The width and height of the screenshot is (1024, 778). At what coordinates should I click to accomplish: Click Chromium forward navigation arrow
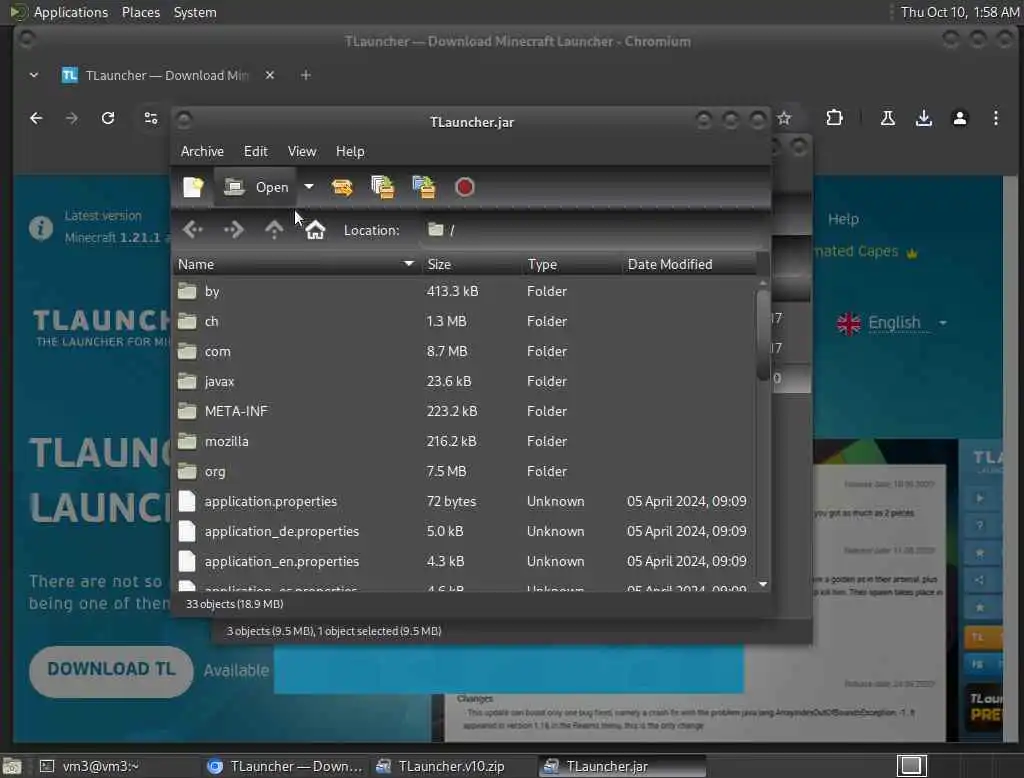[x=72, y=118]
